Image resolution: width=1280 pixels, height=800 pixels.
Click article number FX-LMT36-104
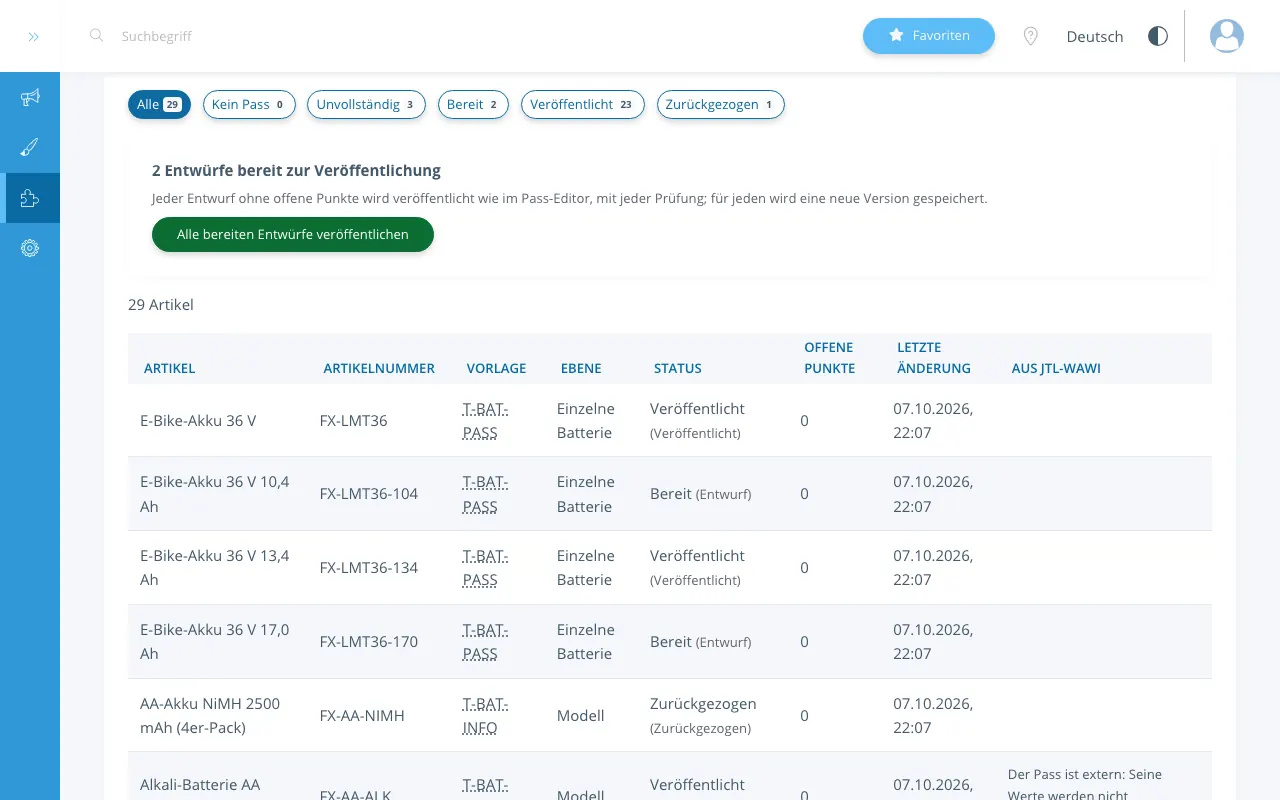(369, 494)
